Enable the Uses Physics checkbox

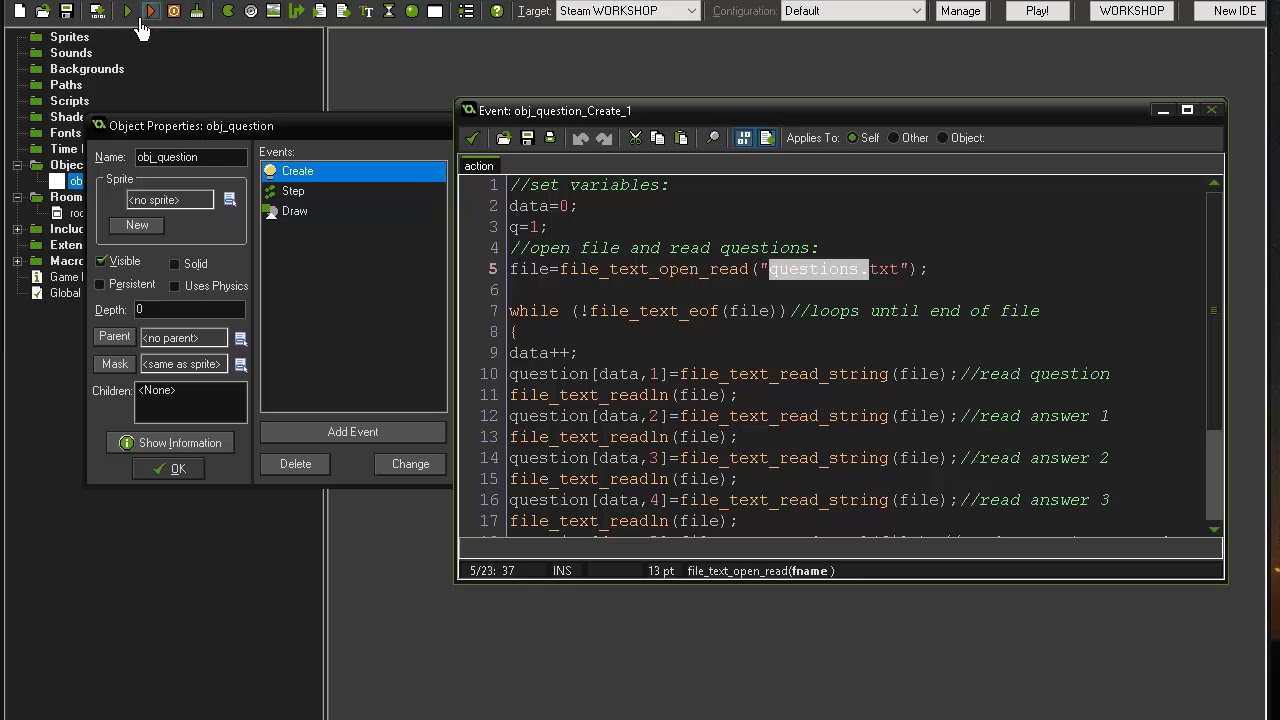point(175,286)
